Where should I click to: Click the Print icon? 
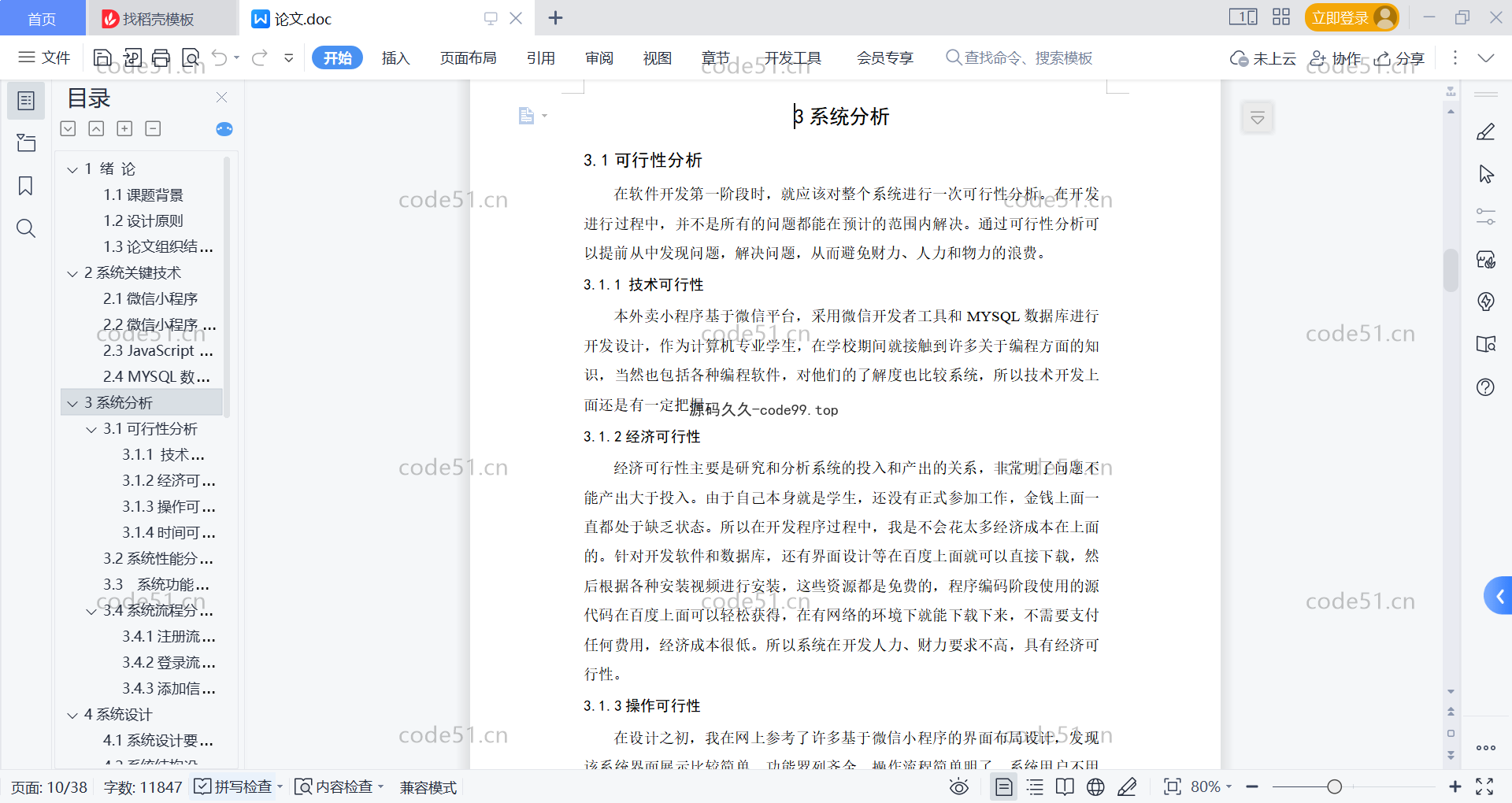coord(161,57)
